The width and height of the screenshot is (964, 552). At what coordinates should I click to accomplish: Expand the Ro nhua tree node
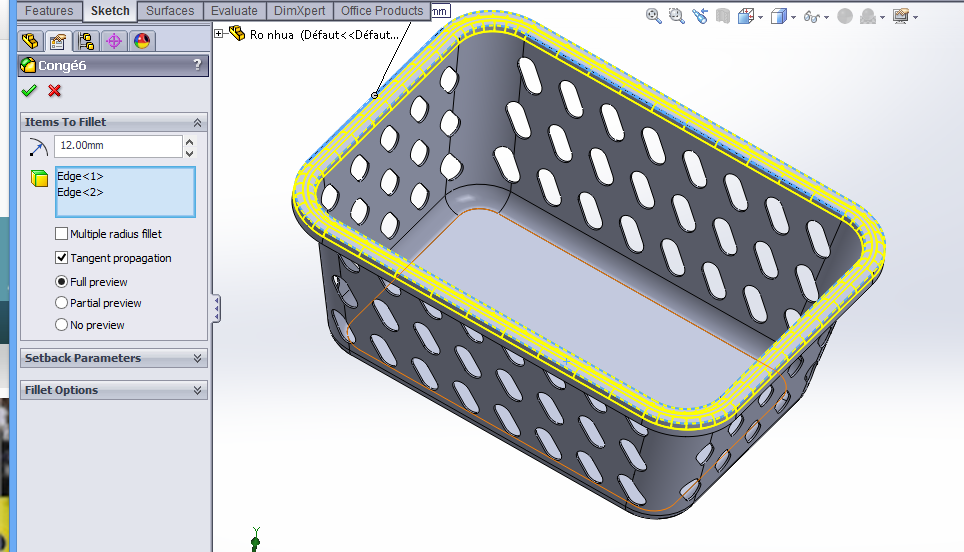(x=219, y=34)
